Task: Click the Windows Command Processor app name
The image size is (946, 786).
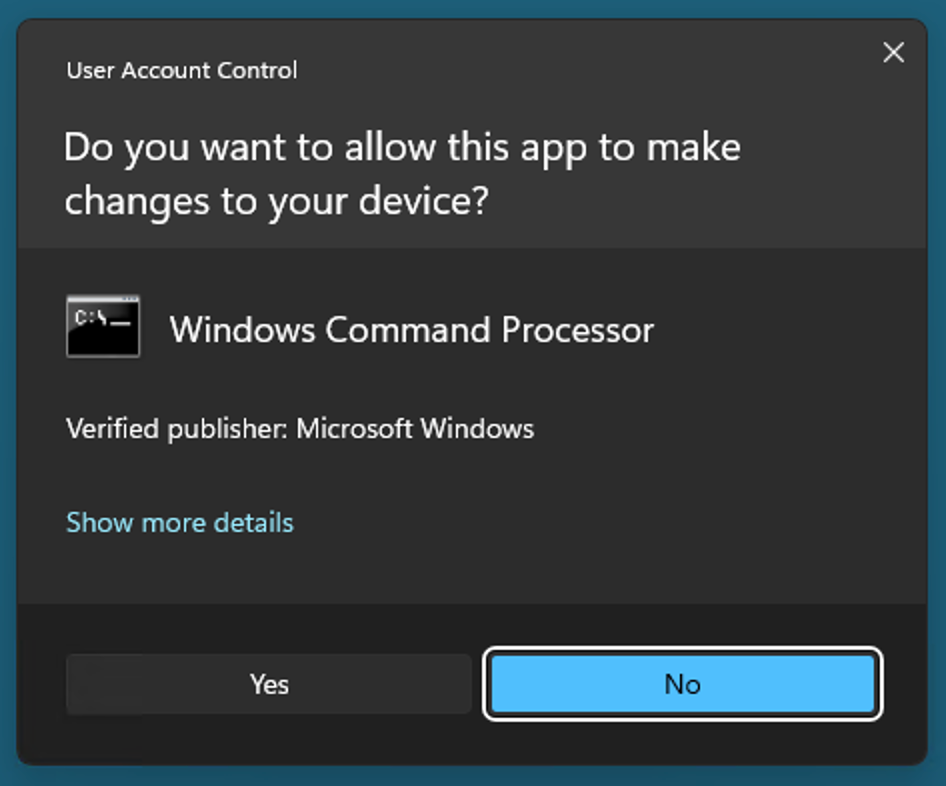Action: click(x=411, y=329)
